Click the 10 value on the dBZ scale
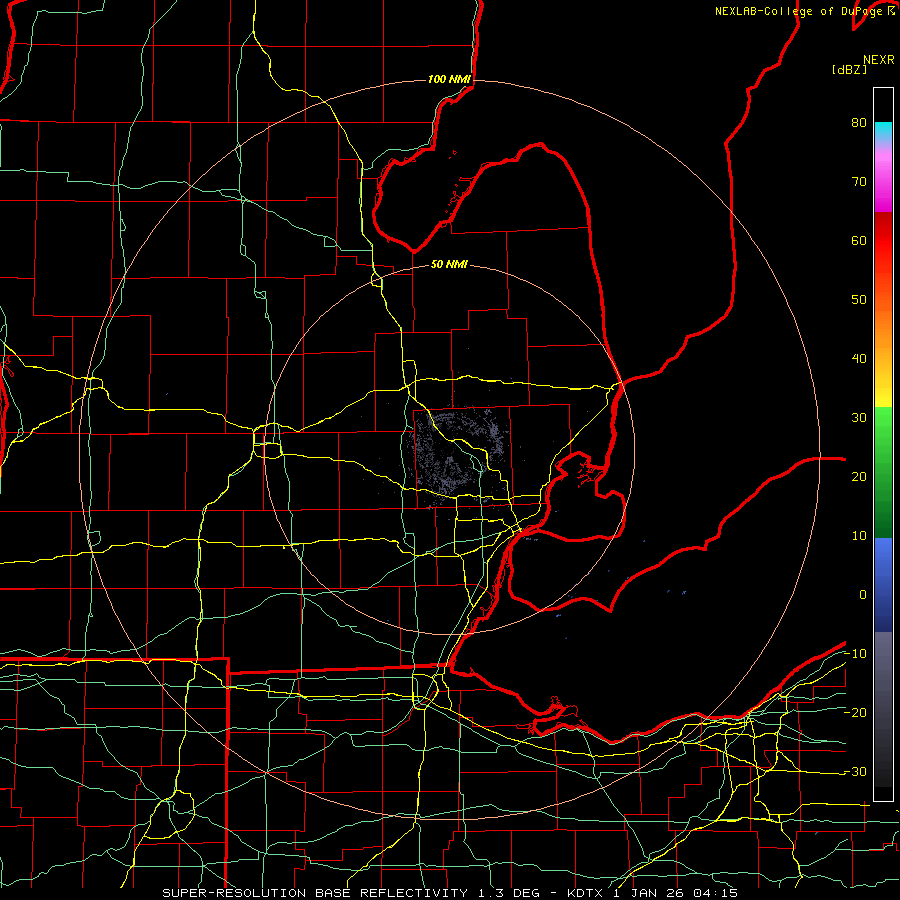Screen dimensions: 900x900 coord(859,536)
